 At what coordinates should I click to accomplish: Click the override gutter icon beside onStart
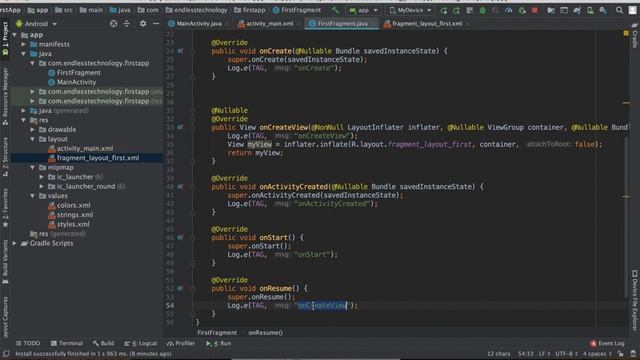[180, 238]
